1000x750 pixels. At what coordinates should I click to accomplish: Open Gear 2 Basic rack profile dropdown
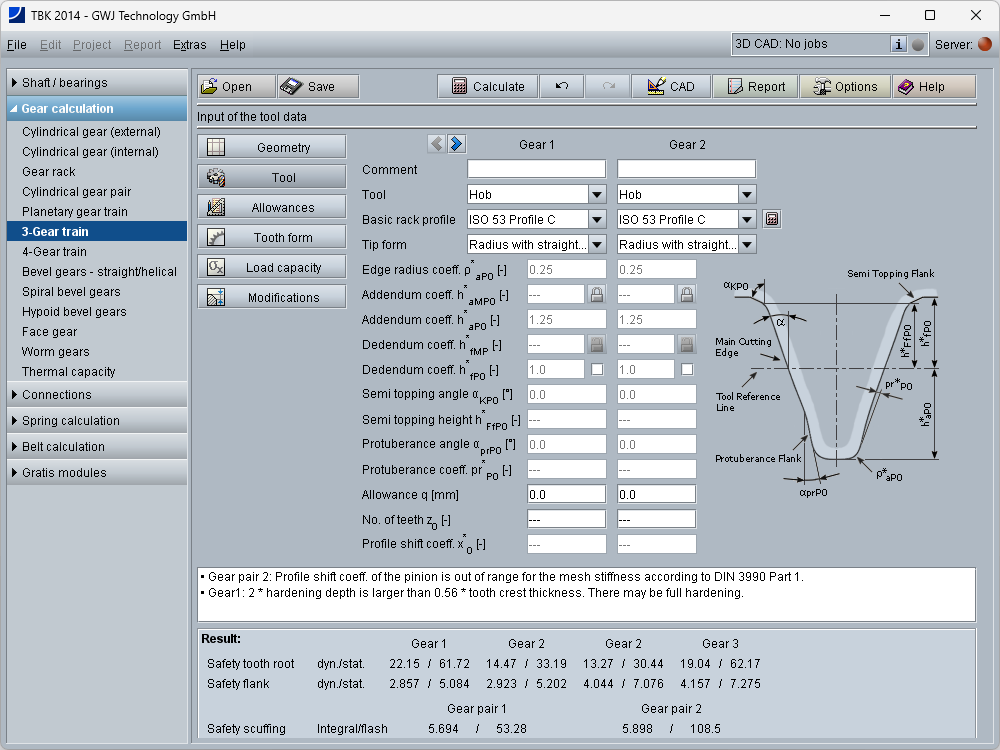746,219
